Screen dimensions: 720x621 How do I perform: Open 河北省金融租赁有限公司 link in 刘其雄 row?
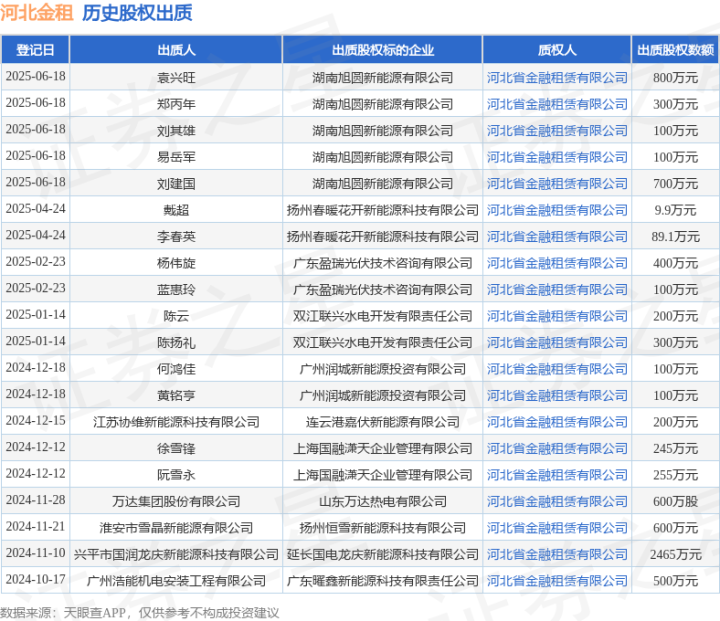click(x=557, y=131)
